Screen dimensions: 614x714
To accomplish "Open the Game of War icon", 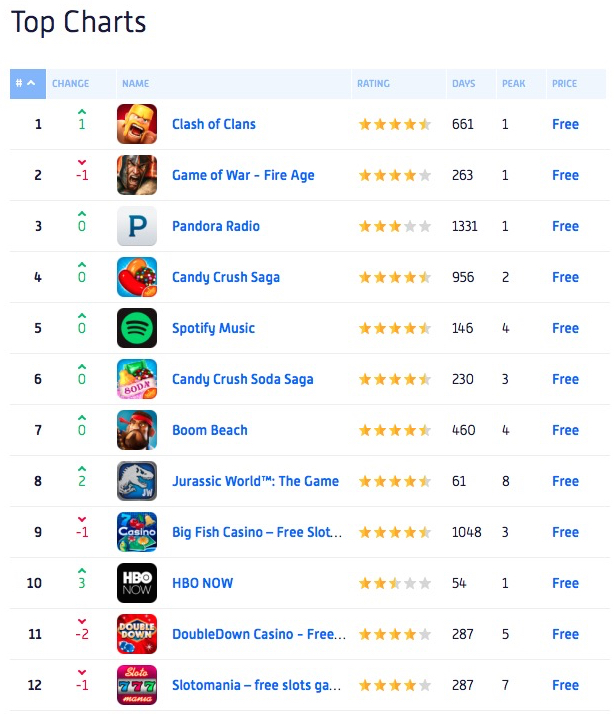I will [137, 175].
